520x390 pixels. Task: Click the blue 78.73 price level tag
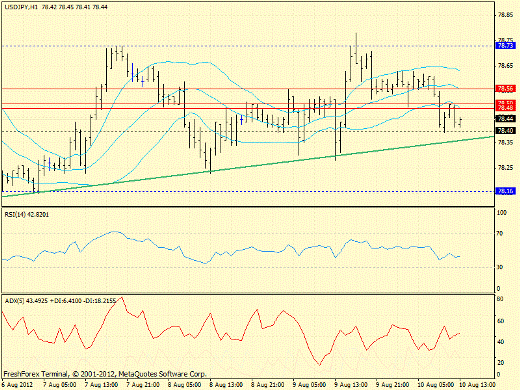tap(506, 45)
